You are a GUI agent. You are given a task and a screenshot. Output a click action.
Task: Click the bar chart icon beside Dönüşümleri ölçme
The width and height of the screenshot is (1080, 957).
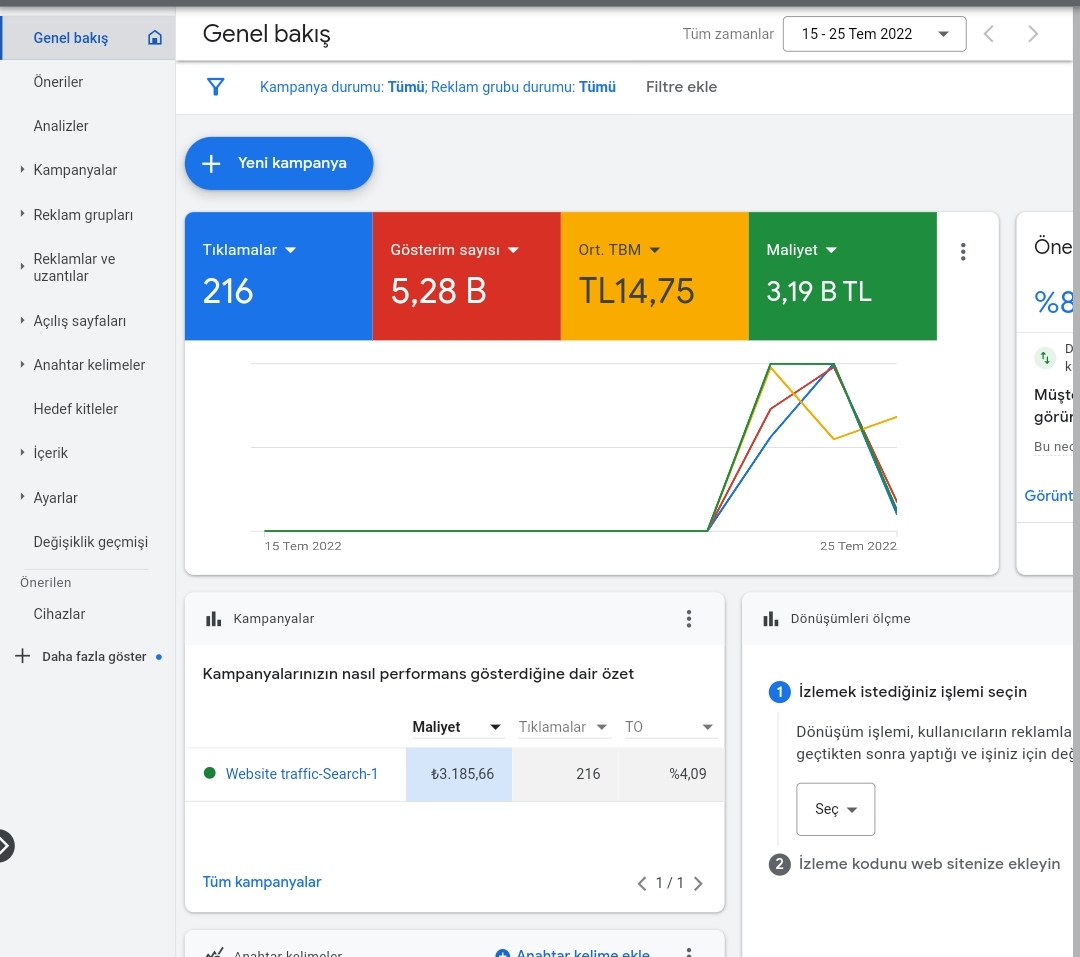771,619
